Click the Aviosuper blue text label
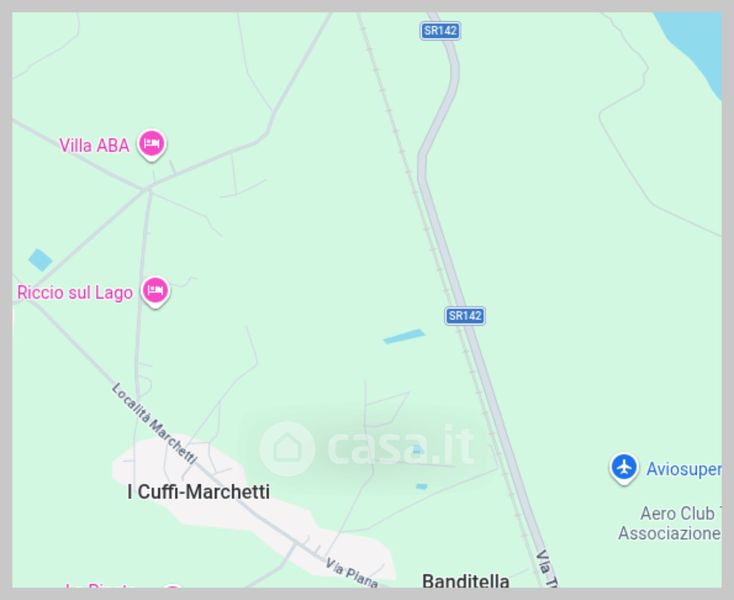The image size is (734, 600). [684, 469]
